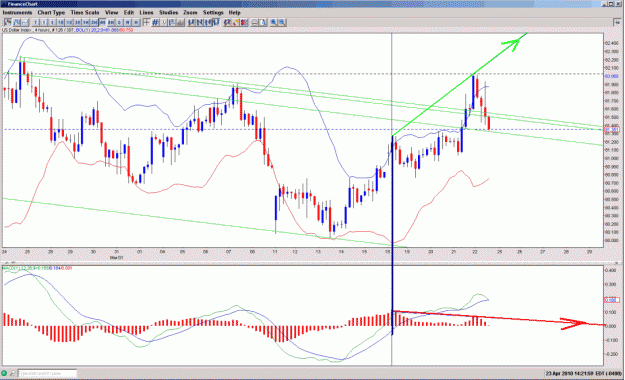Click the 0.400 MACD axis label

(x=611, y=270)
